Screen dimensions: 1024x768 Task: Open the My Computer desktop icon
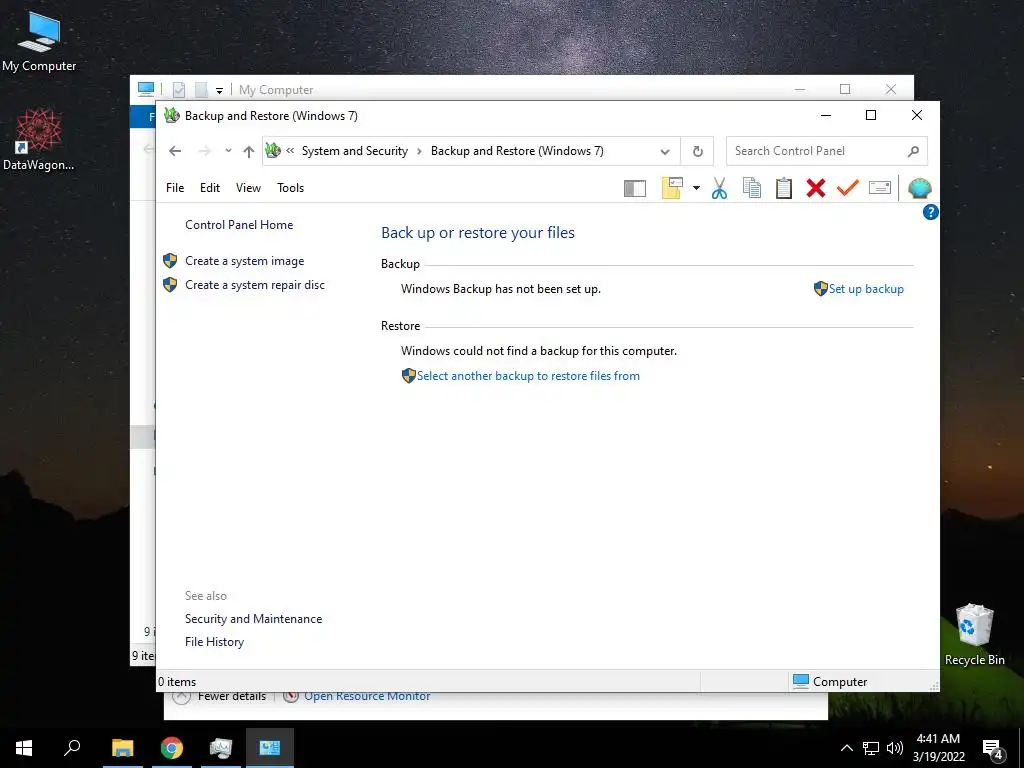[x=39, y=42]
